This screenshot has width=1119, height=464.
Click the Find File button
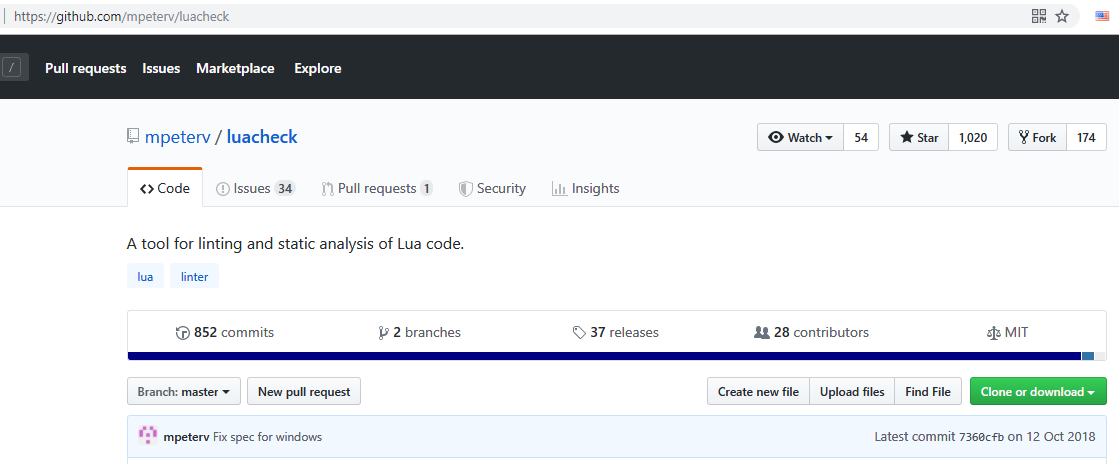click(928, 391)
